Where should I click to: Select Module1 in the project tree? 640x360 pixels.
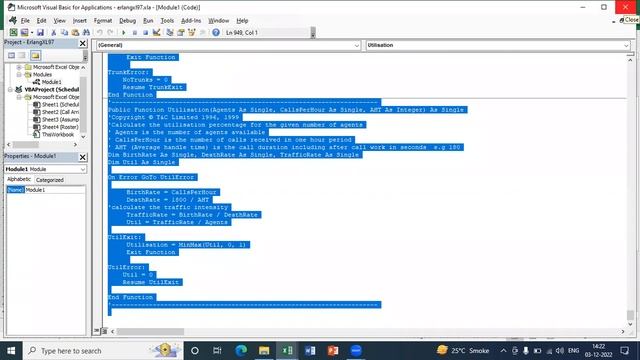(x=51, y=82)
